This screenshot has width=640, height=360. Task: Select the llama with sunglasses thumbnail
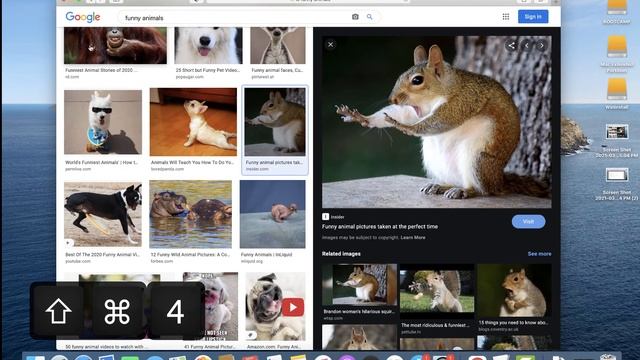103,122
